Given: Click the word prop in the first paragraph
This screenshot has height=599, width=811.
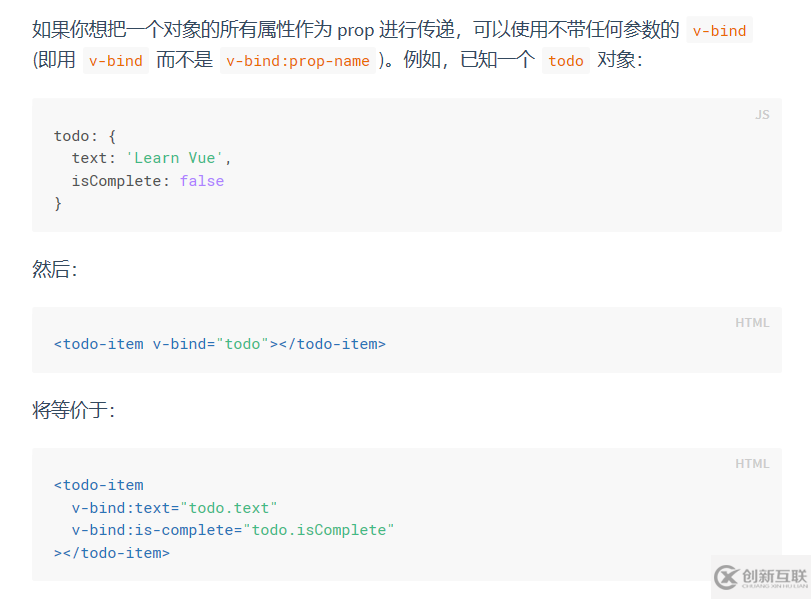Looking at the screenshot, I should pyautogui.click(x=355, y=30).
